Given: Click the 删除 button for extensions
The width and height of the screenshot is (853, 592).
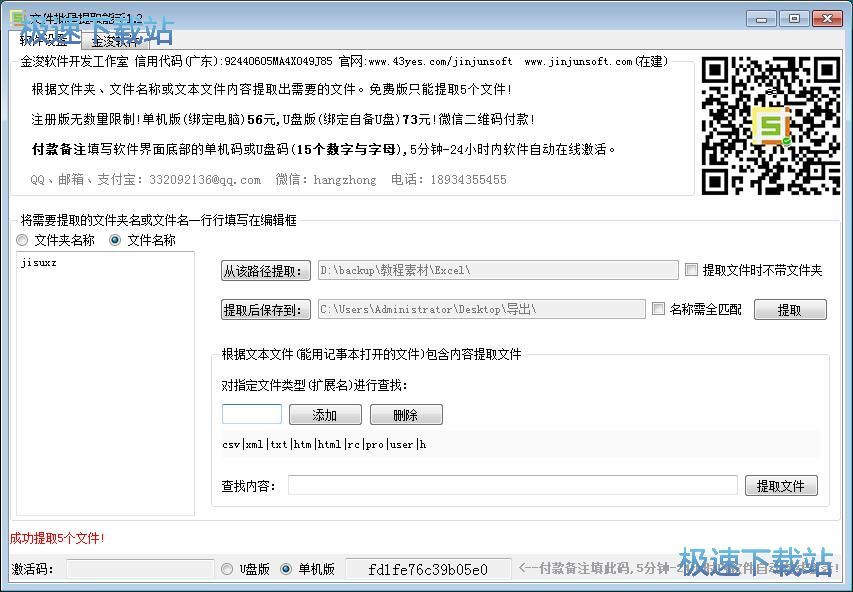Looking at the screenshot, I should tap(406, 415).
